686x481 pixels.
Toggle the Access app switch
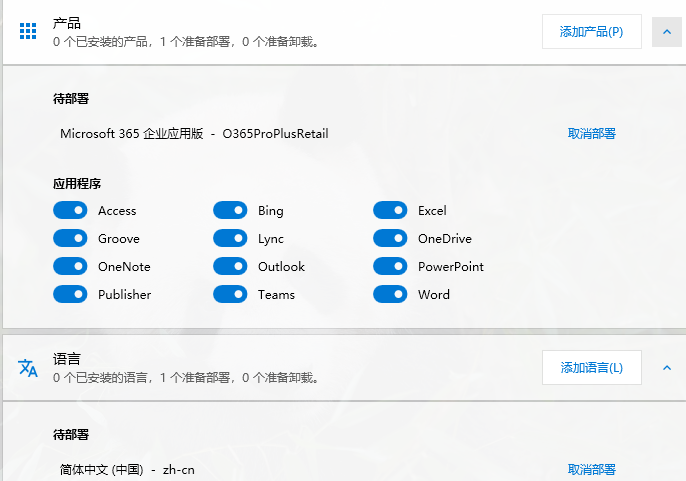pos(70,211)
